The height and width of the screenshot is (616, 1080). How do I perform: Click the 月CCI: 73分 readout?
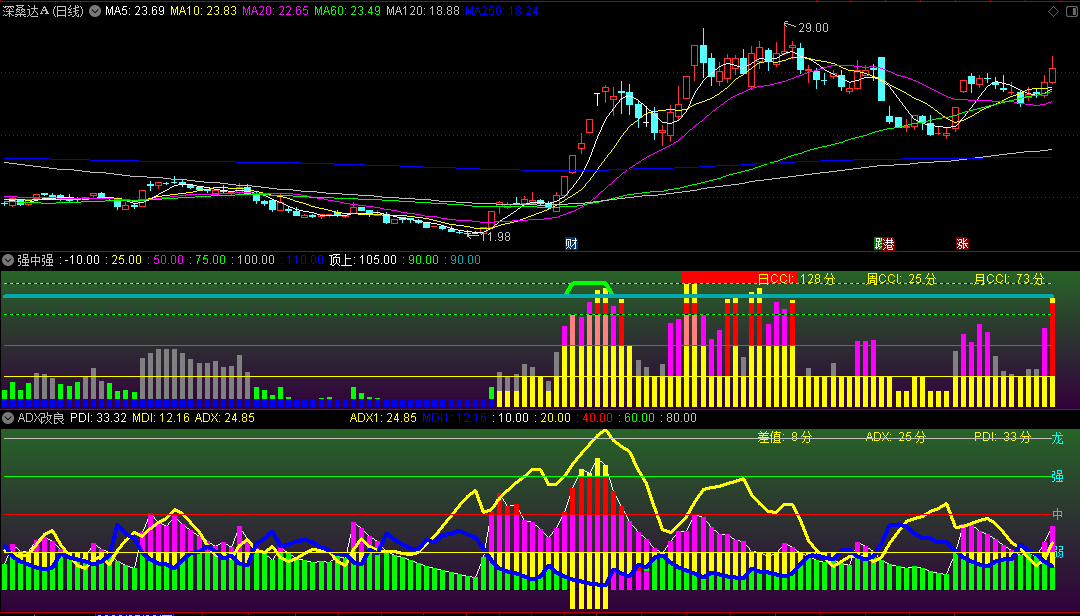coord(1009,279)
